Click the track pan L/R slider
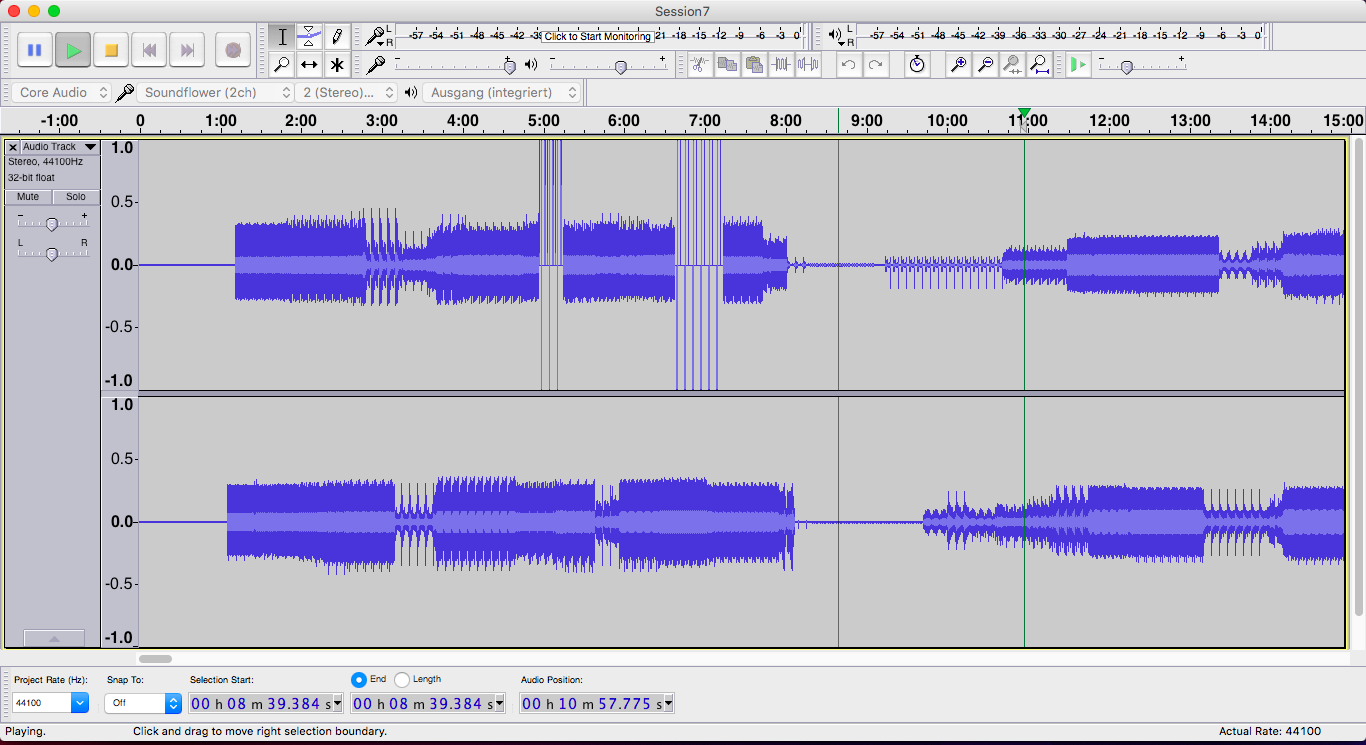The height and width of the screenshot is (745, 1366). pyautogui.click(x=52, y=255)
